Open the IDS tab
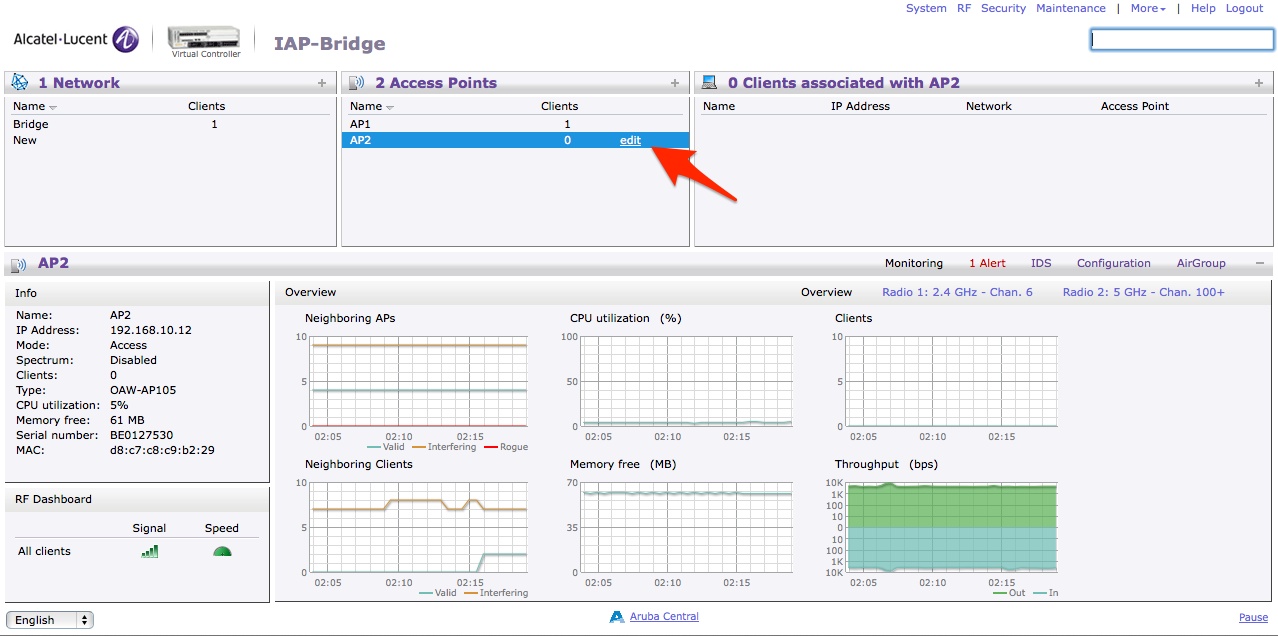The width and height of the screenshot is (1278, 636). (x=1041, y=263)
